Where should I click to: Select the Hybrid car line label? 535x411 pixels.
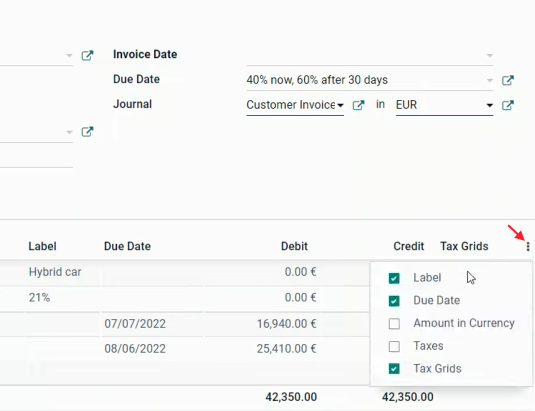(x=55, y=272)
